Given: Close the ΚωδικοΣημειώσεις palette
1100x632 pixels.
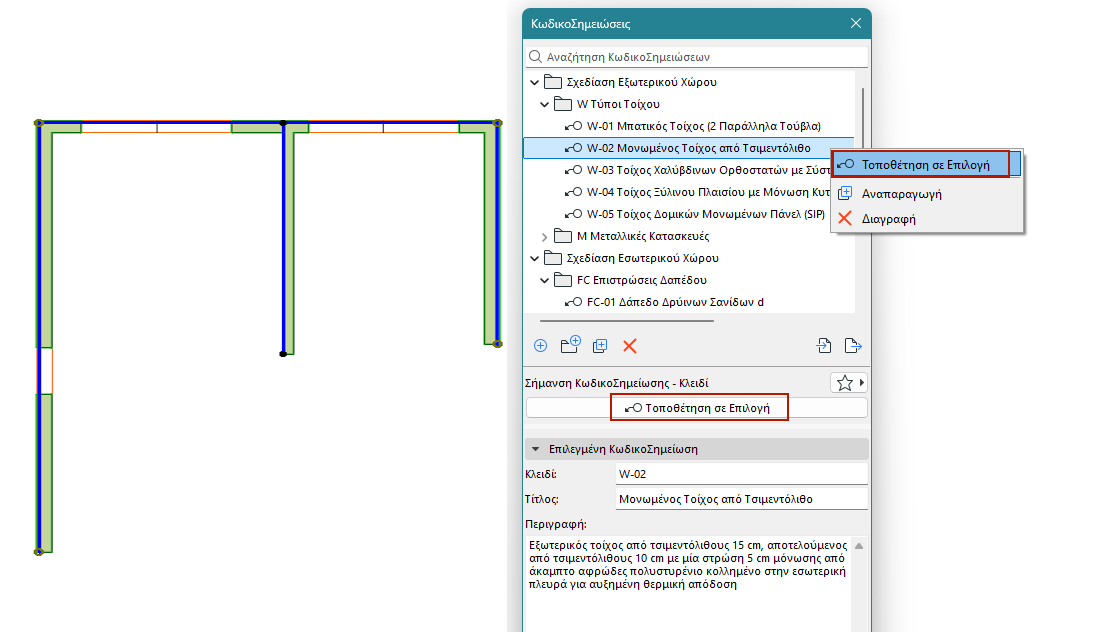Looking at the screenshot, I should click(x=855, y=24).
